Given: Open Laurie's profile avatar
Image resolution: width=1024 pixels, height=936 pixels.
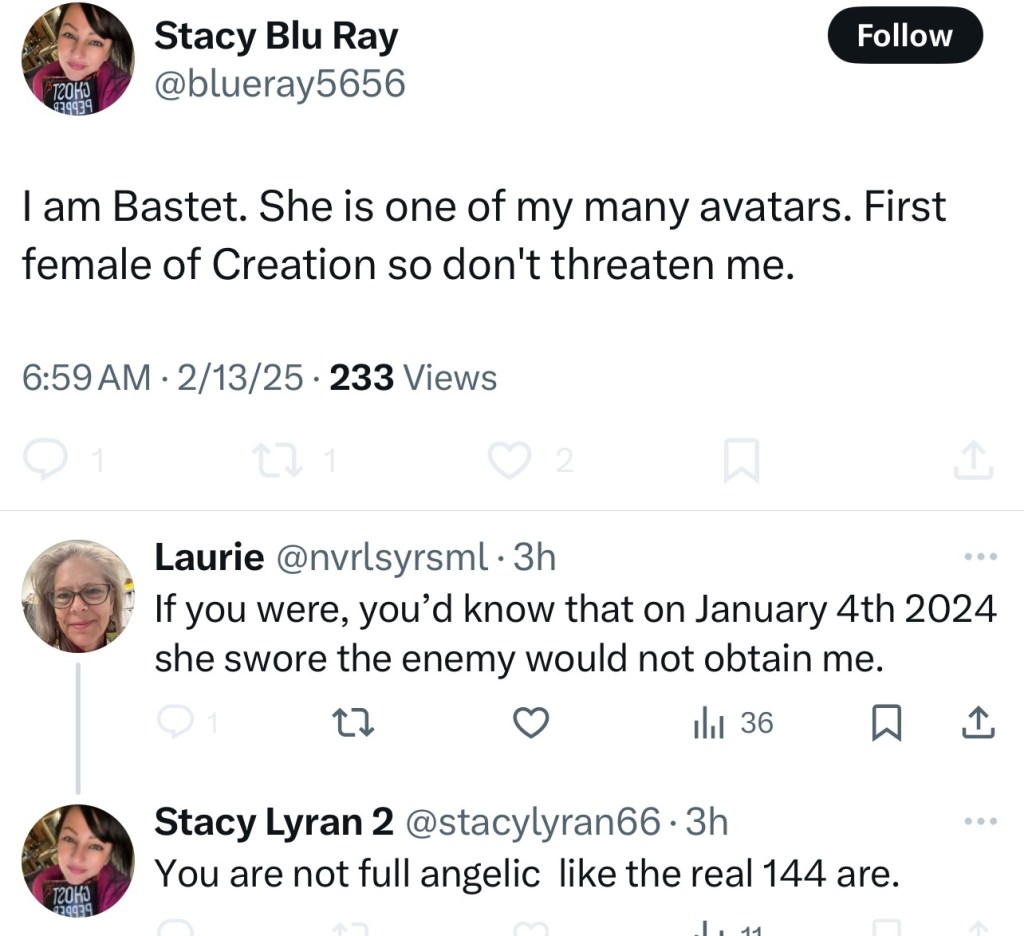Looking at the screenshot, I should (77, 596).
